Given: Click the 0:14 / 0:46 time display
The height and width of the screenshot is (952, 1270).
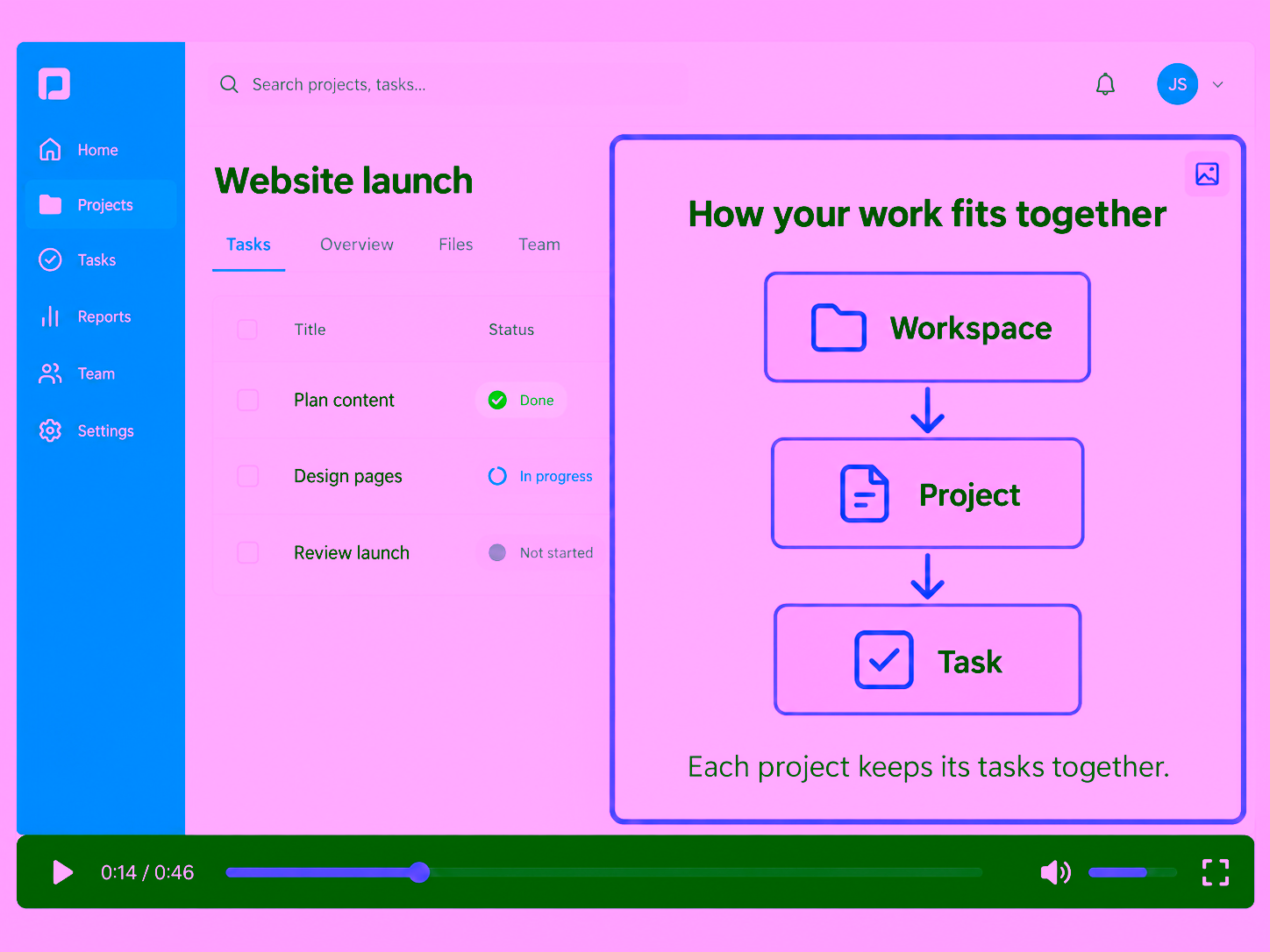Looking at the screenshot, I should [x=147, y=872].
